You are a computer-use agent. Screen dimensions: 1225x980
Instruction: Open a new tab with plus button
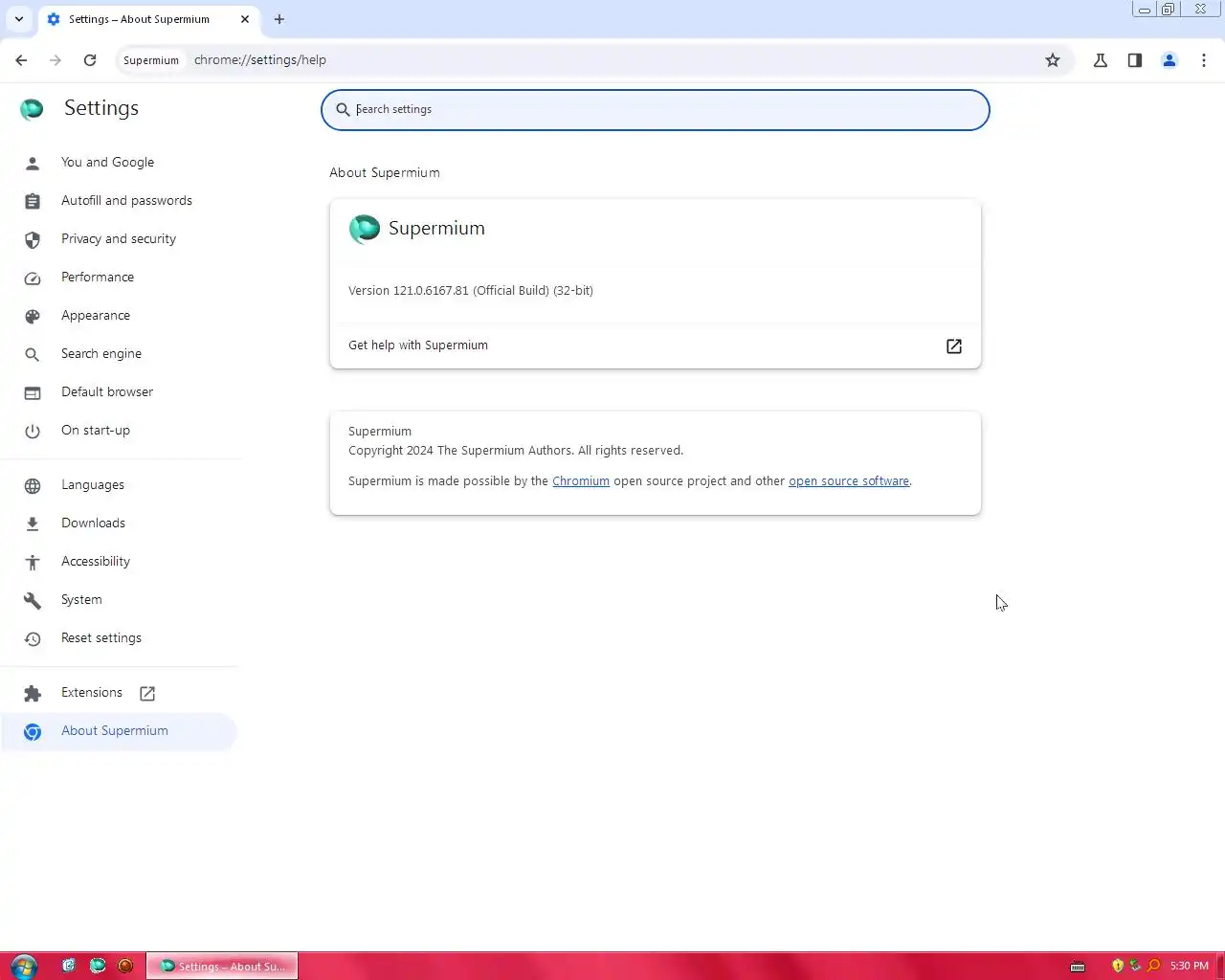[x=279, y=19]
